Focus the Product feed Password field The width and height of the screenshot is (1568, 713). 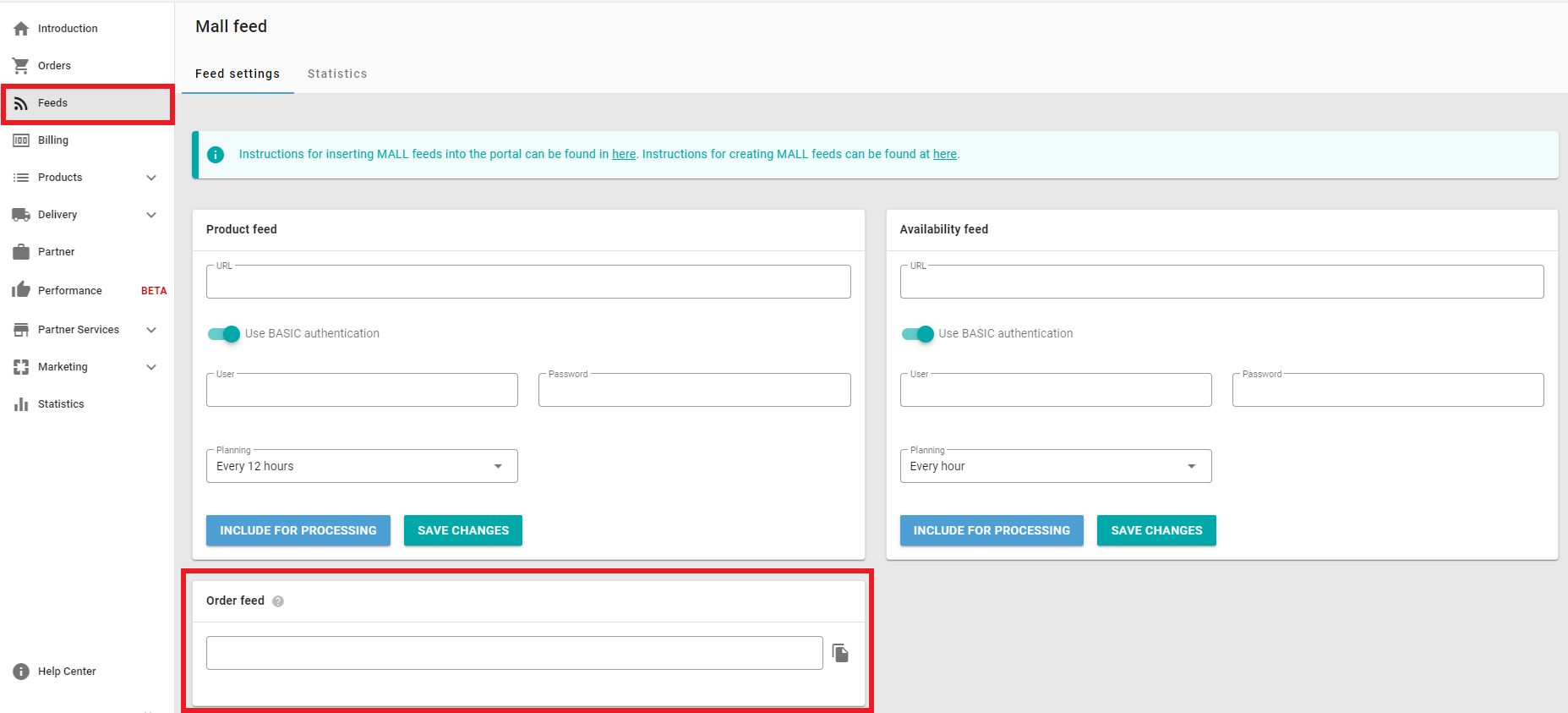pos(695,390)
